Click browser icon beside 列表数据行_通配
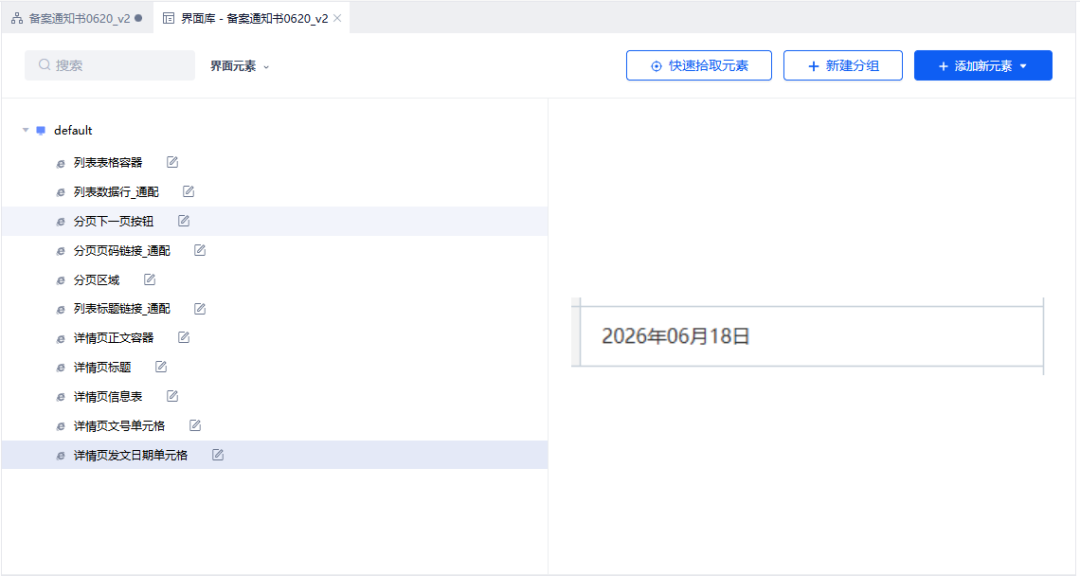Viewport: 1080px width, 576px height. (x=61, y=192)
